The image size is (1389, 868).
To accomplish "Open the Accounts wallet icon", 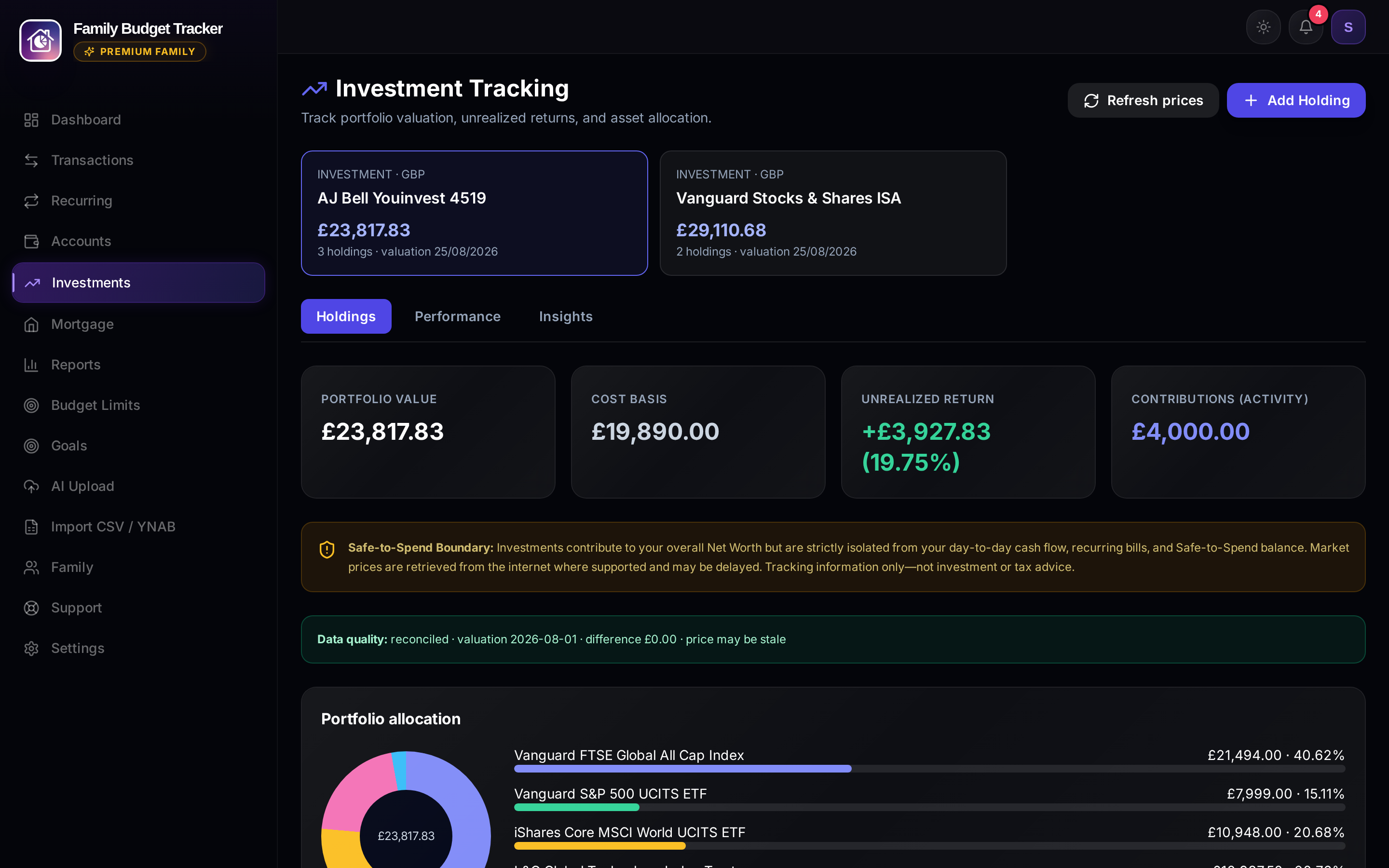I will [x=31, y=241].
